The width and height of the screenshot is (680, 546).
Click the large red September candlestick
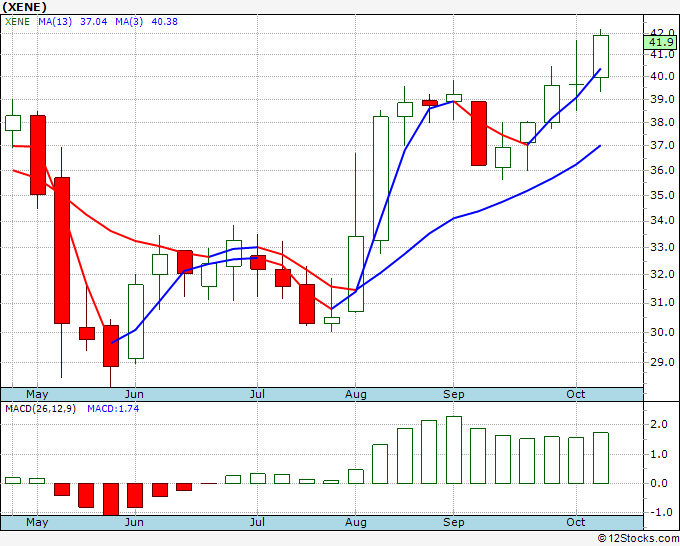coord(479,134)
